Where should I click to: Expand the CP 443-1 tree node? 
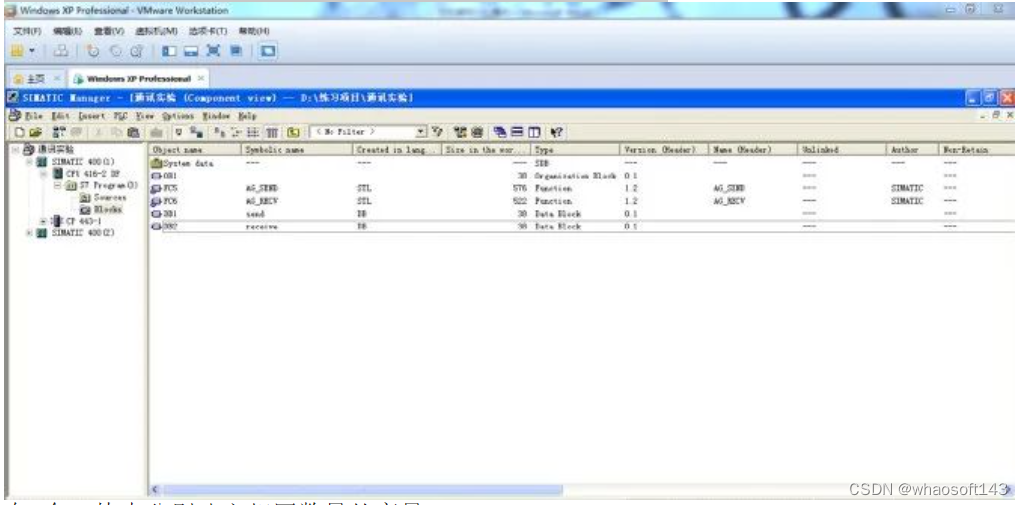[x=43, y=221]
